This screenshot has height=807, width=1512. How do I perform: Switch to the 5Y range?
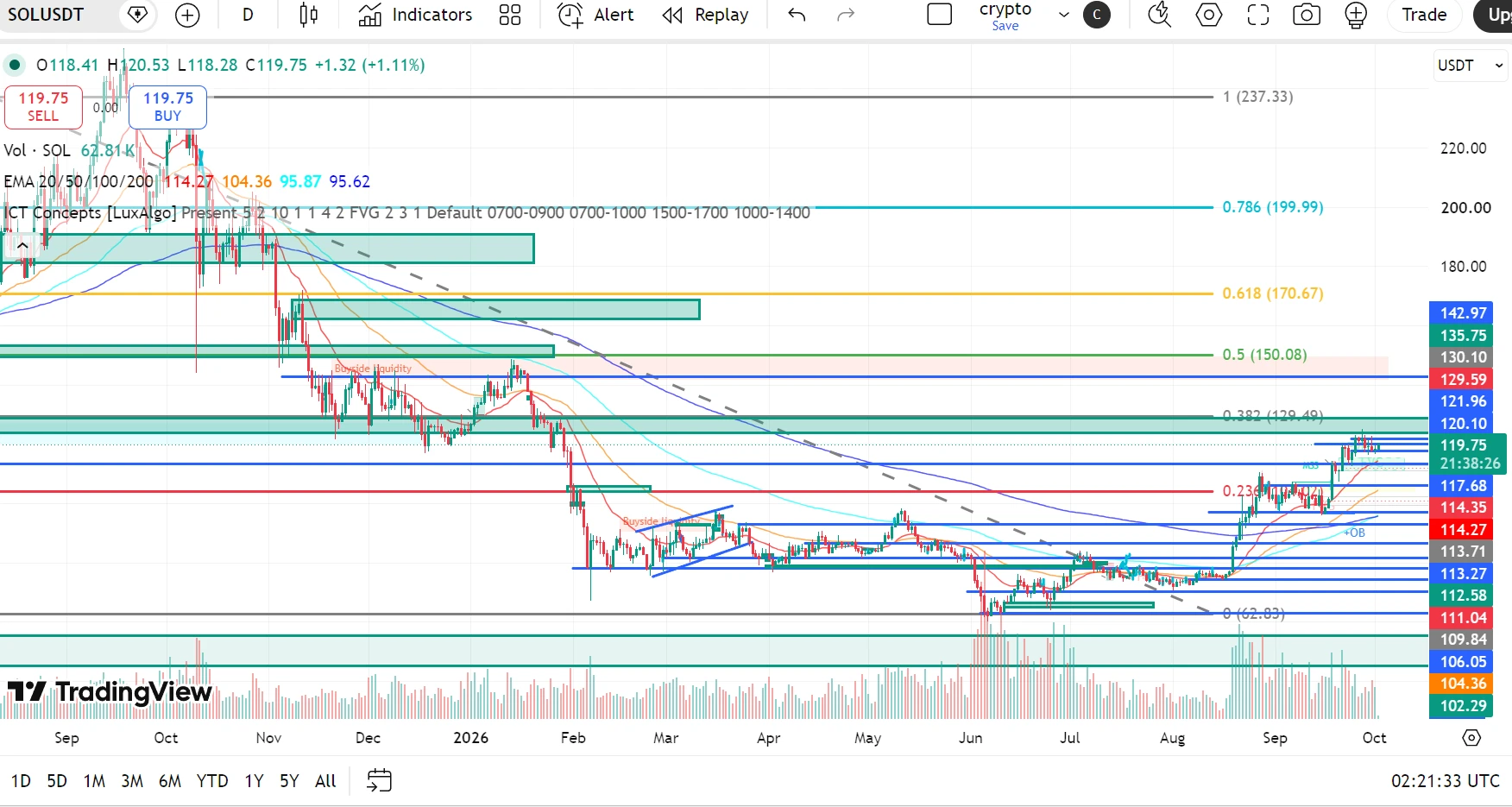(289, 781)
